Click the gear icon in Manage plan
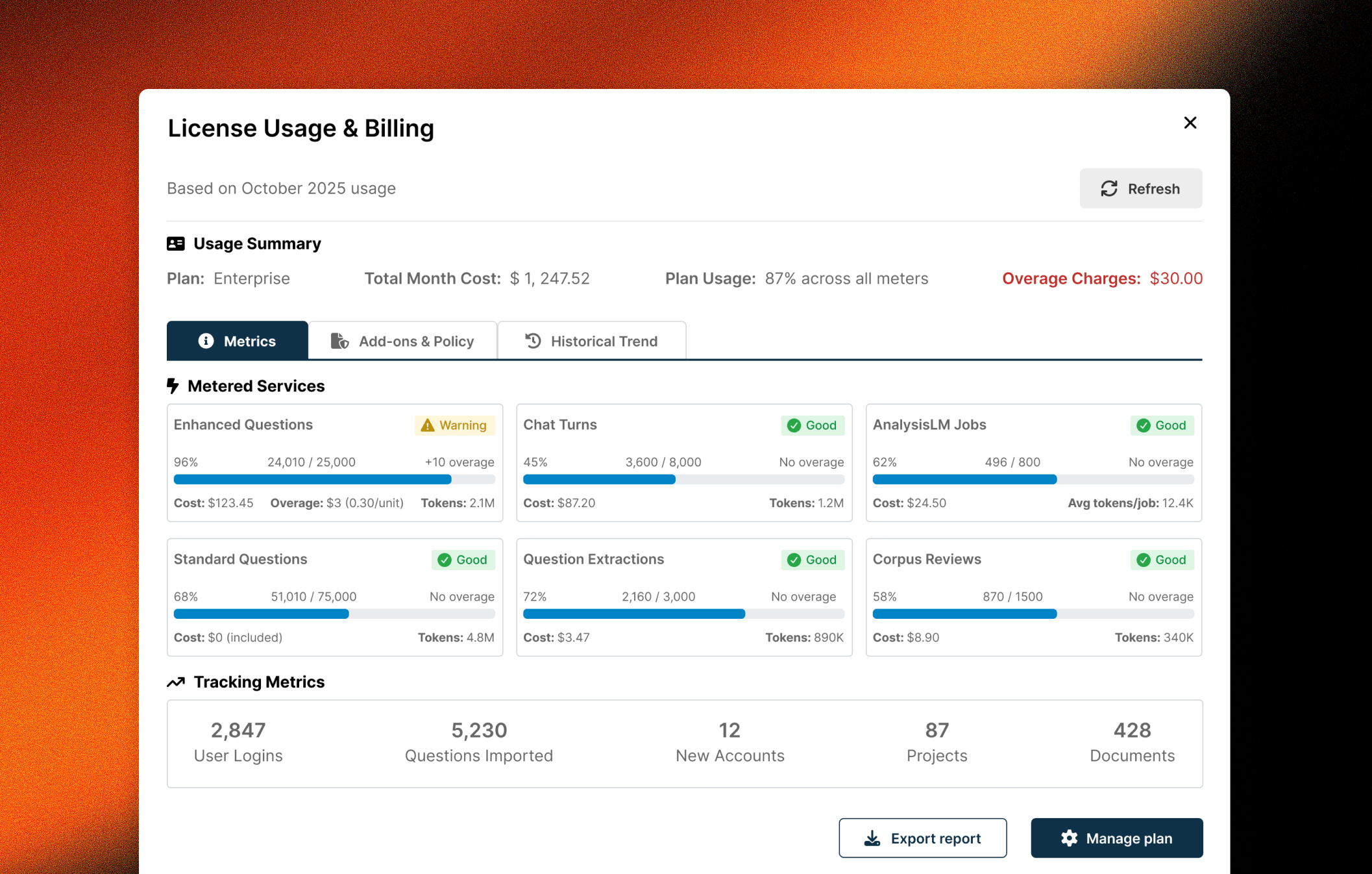1372x874 pixels. (x=1069, y=838)
